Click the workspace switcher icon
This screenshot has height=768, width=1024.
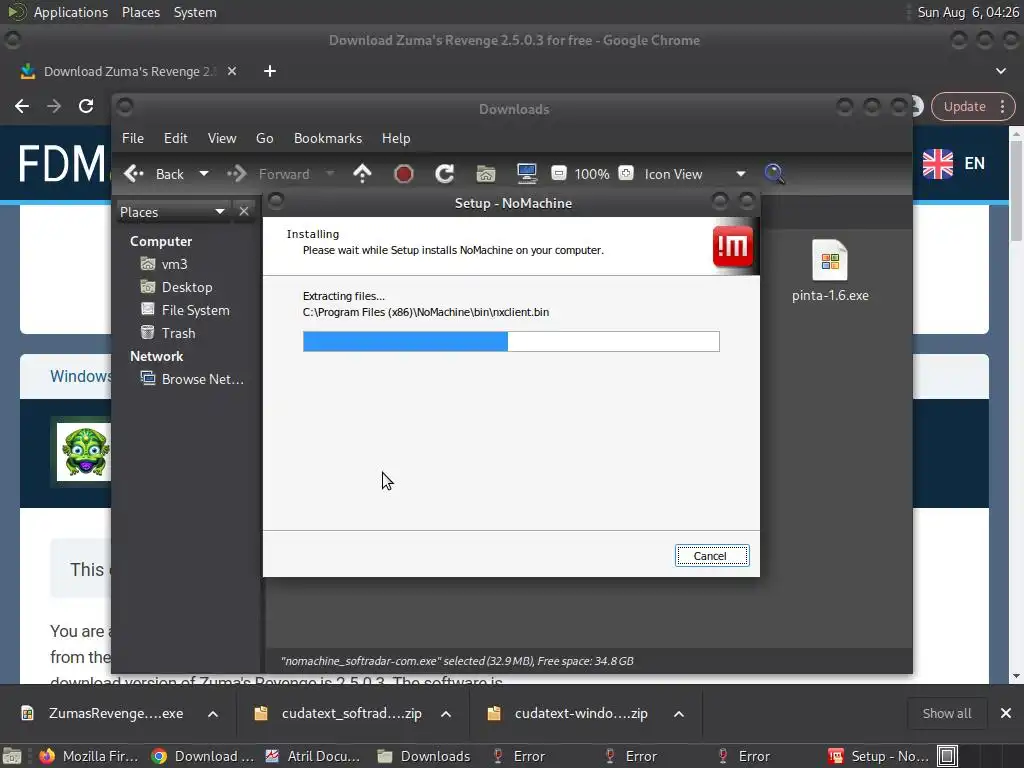point(948,756)
